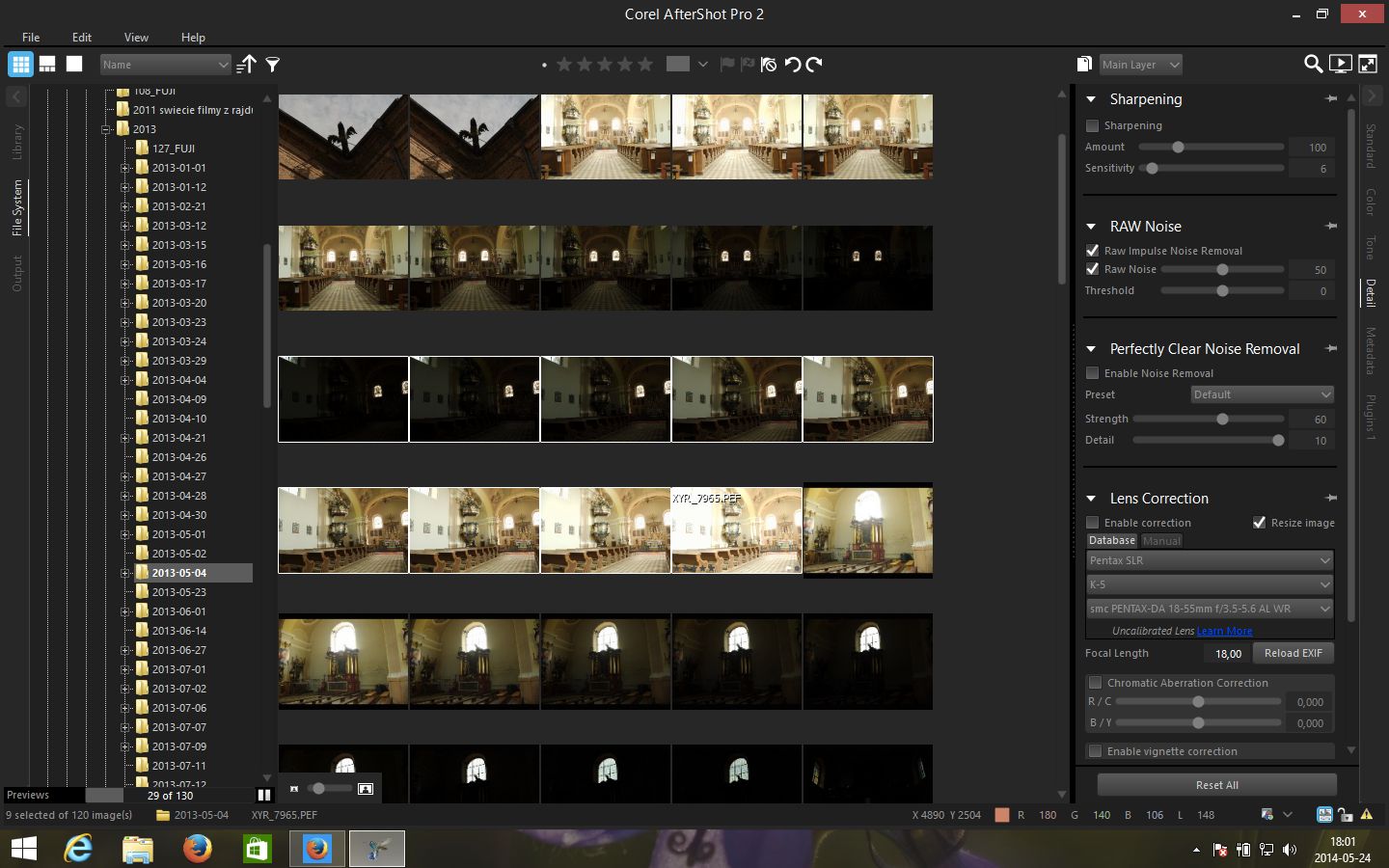
Task: Toggle sort direction arrow icon
Action: click(247, 65)
